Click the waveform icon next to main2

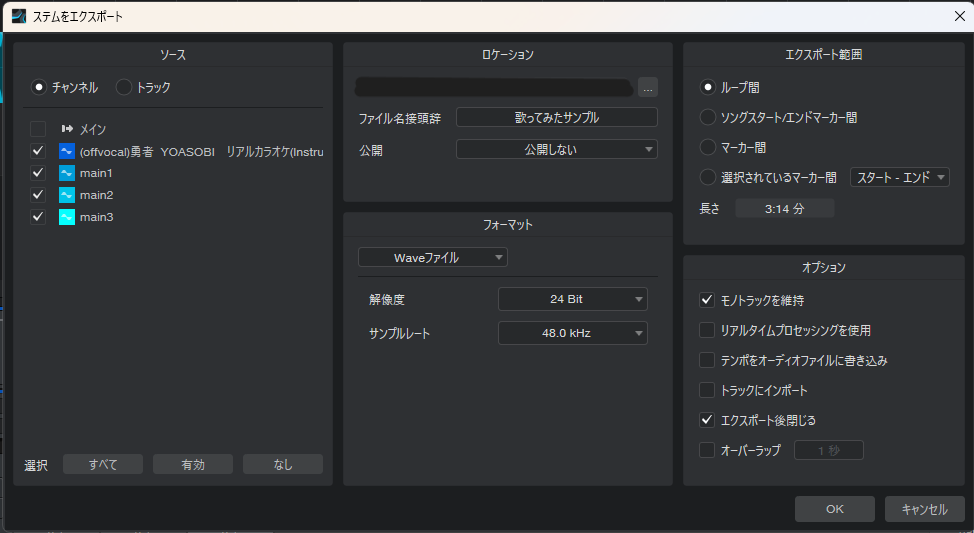[x=66, y=194]
